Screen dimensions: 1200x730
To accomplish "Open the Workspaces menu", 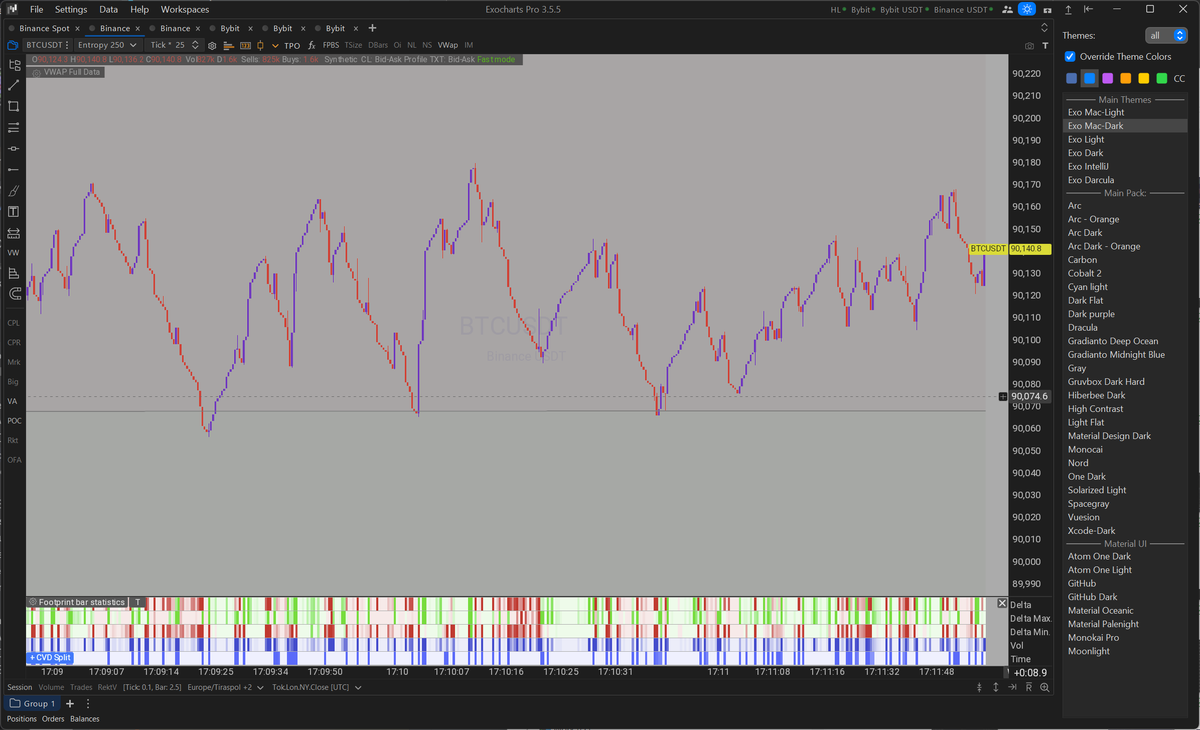I will [185, 9].
